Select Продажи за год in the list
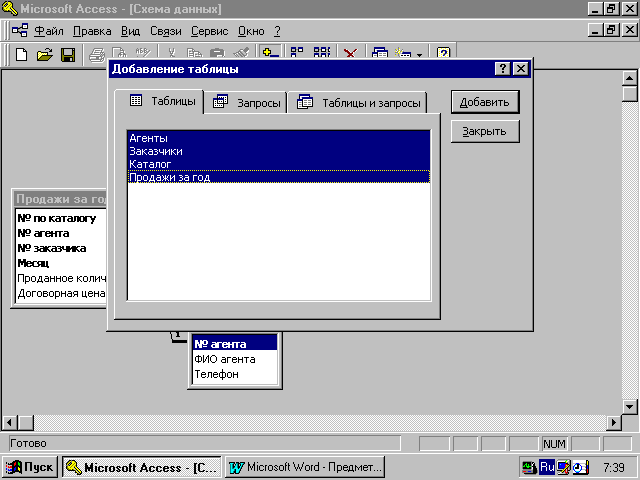This screenshot has height=480, width=640. click(279, 177)
